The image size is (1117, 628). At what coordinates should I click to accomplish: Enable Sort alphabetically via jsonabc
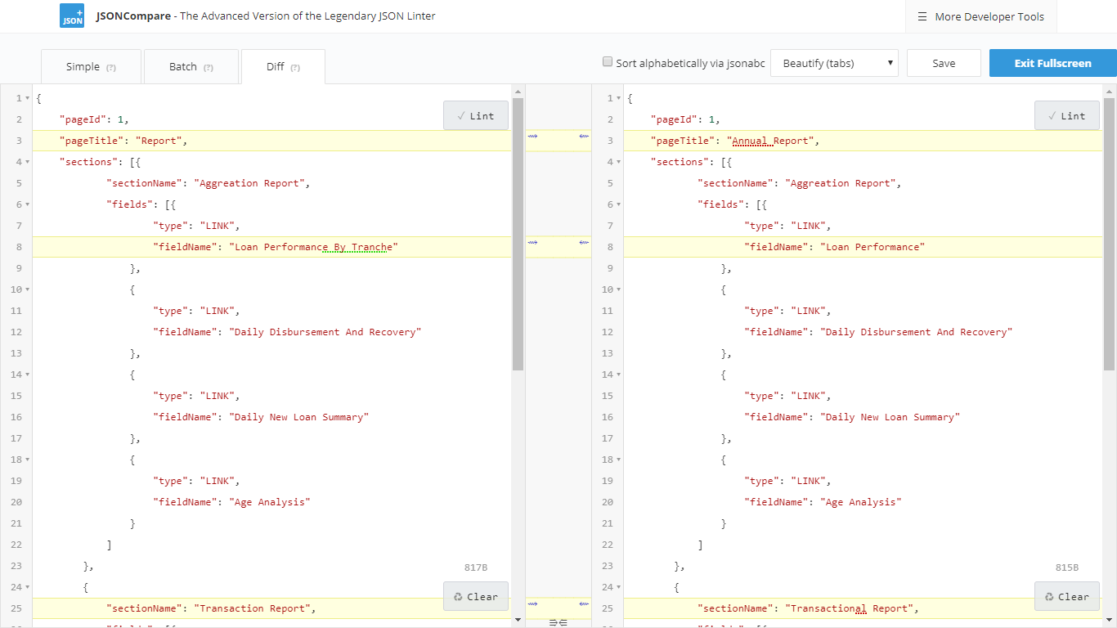pos(607,62)
